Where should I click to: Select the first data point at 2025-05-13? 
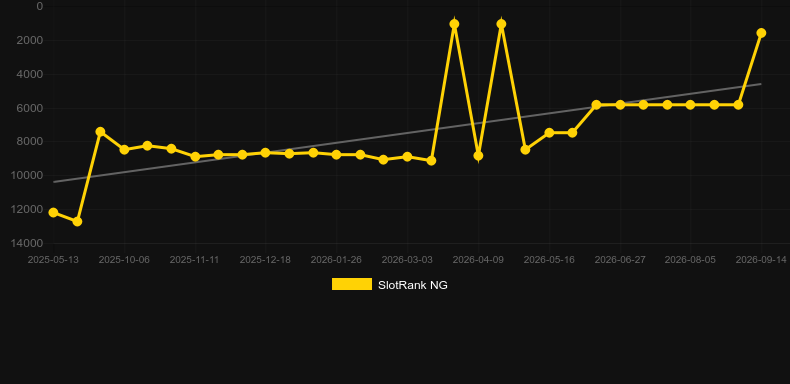coord(53,213)
